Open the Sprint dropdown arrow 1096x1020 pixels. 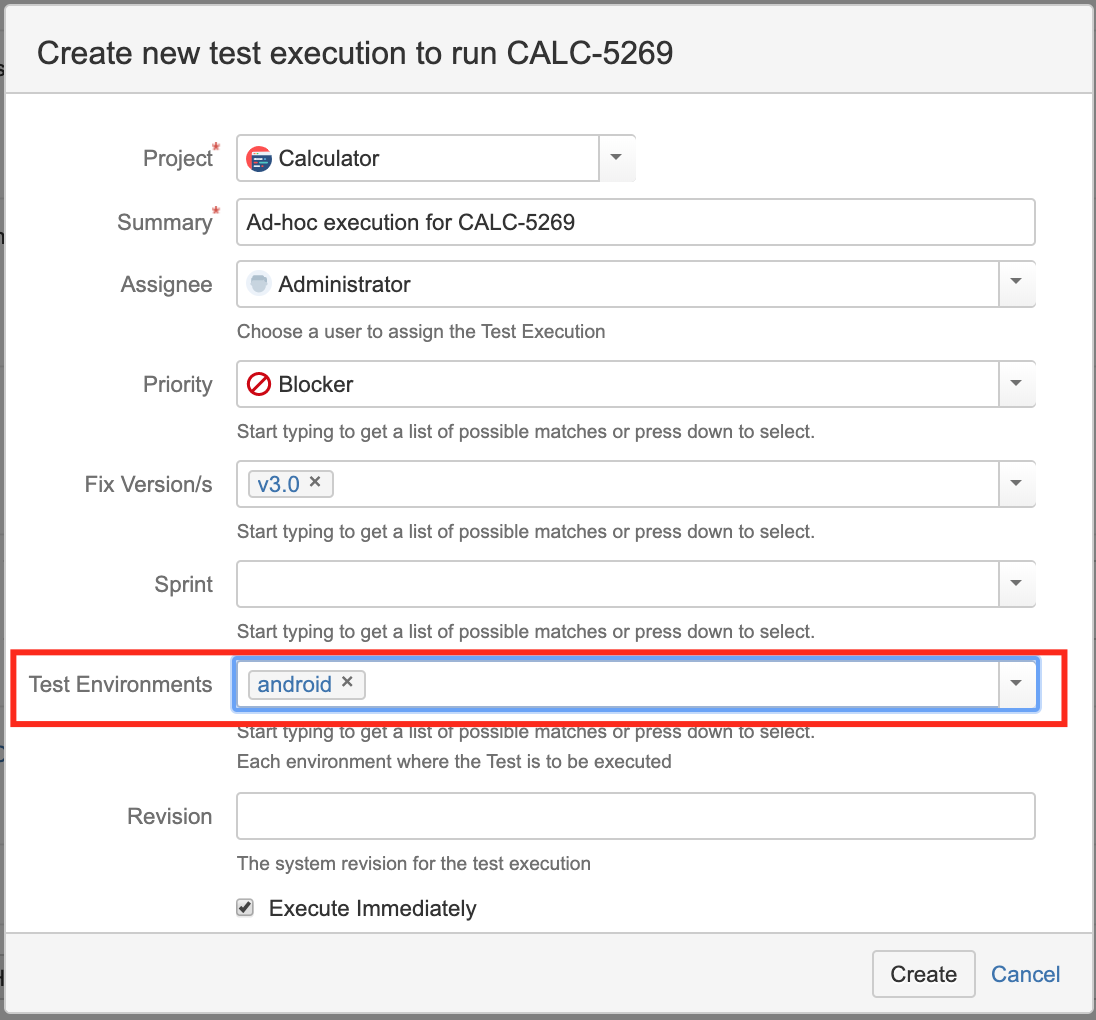pyautogui.click(x=1016, y=583)
